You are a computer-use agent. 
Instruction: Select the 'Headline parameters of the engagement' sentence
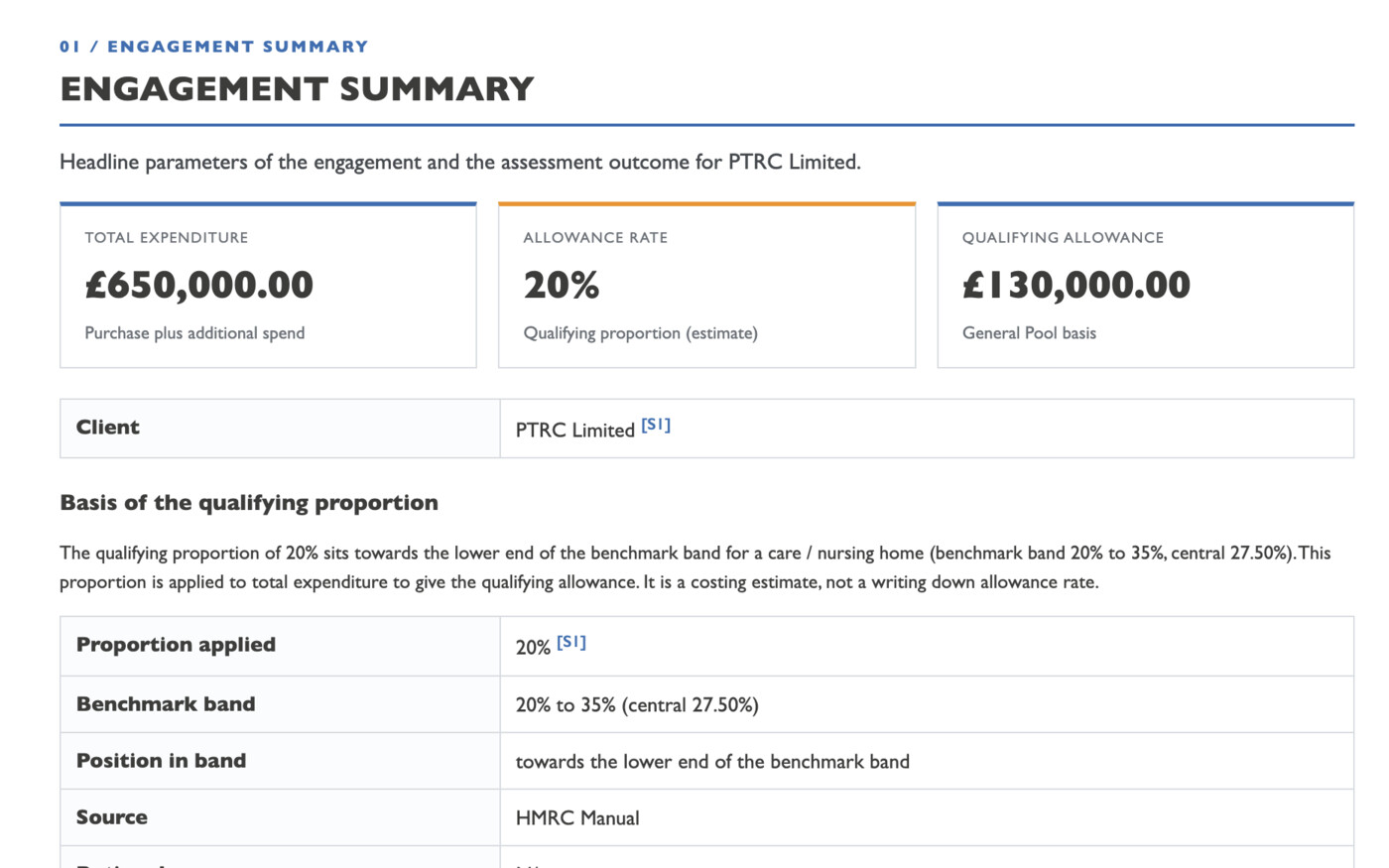point(460,162)
